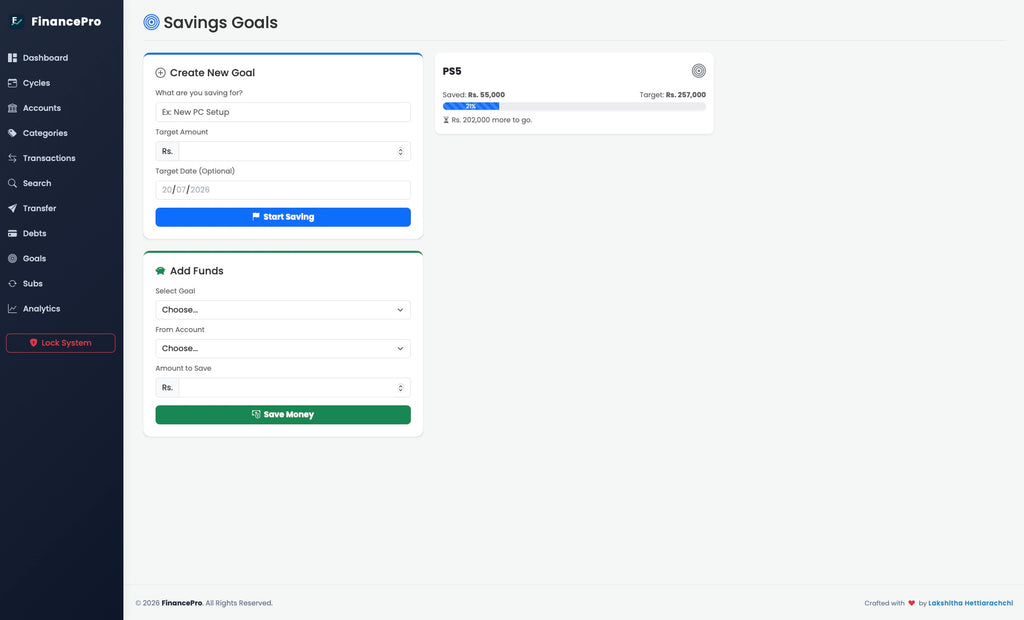Click the FinancePro logo icon

coord(16,22)
